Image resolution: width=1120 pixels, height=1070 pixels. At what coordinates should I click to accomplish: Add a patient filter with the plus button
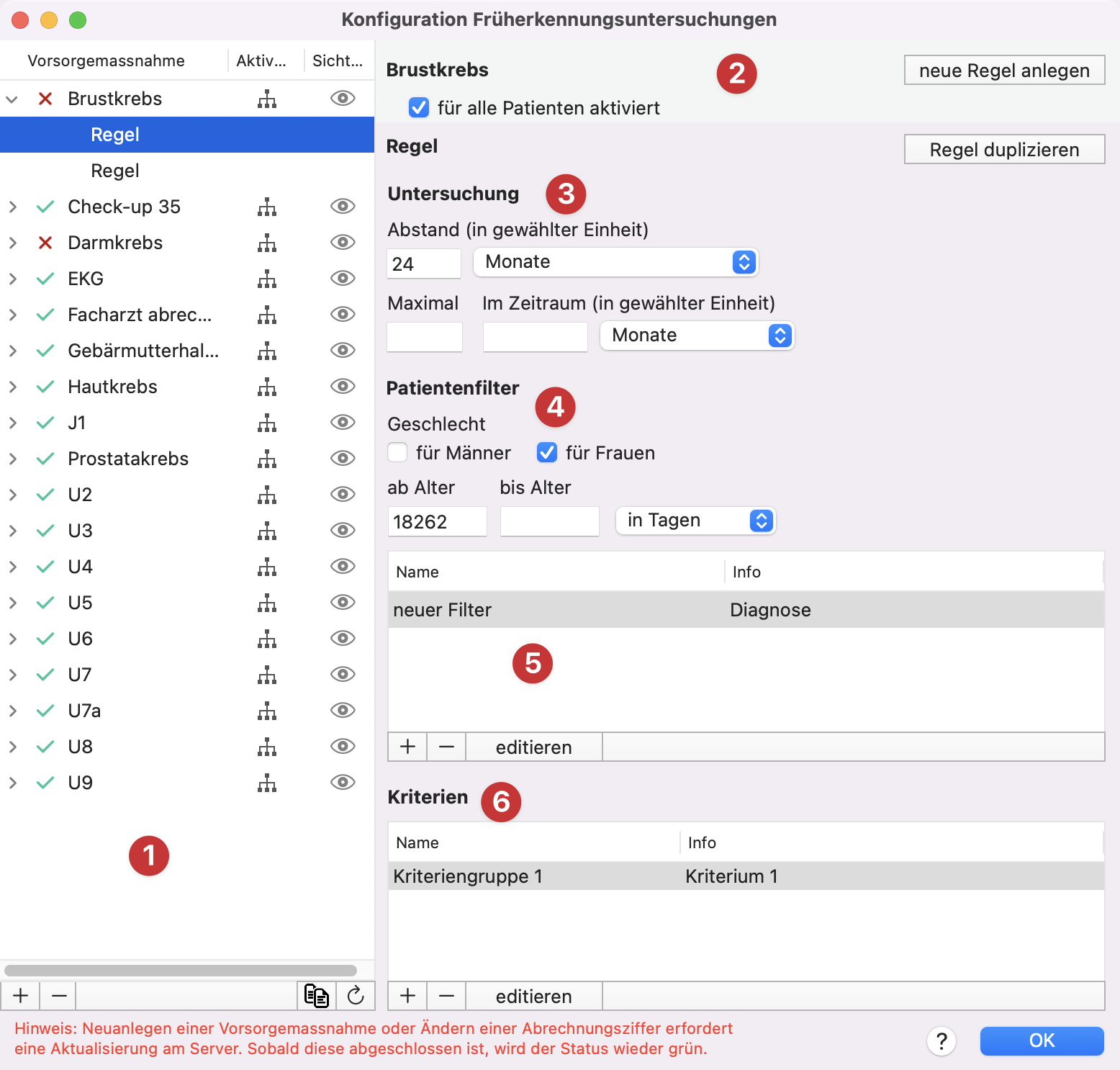(407, 747)
